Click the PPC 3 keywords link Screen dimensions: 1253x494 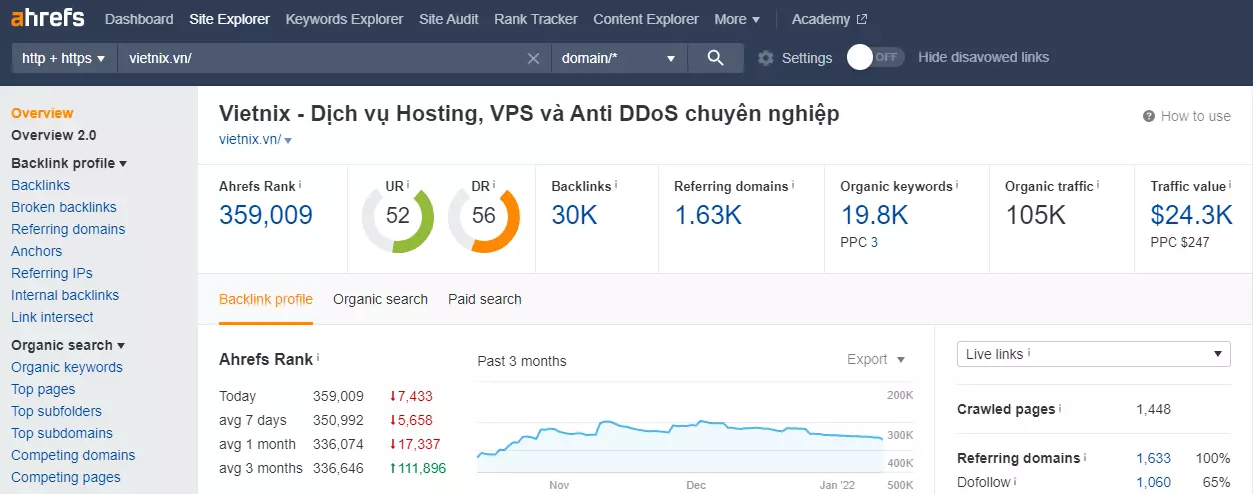(874, 242)
